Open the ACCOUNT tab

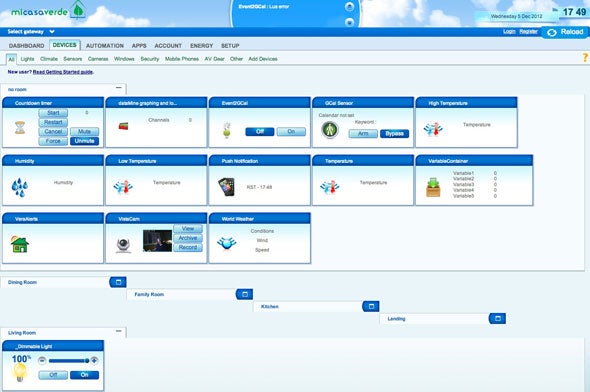[x=168, y=46]
